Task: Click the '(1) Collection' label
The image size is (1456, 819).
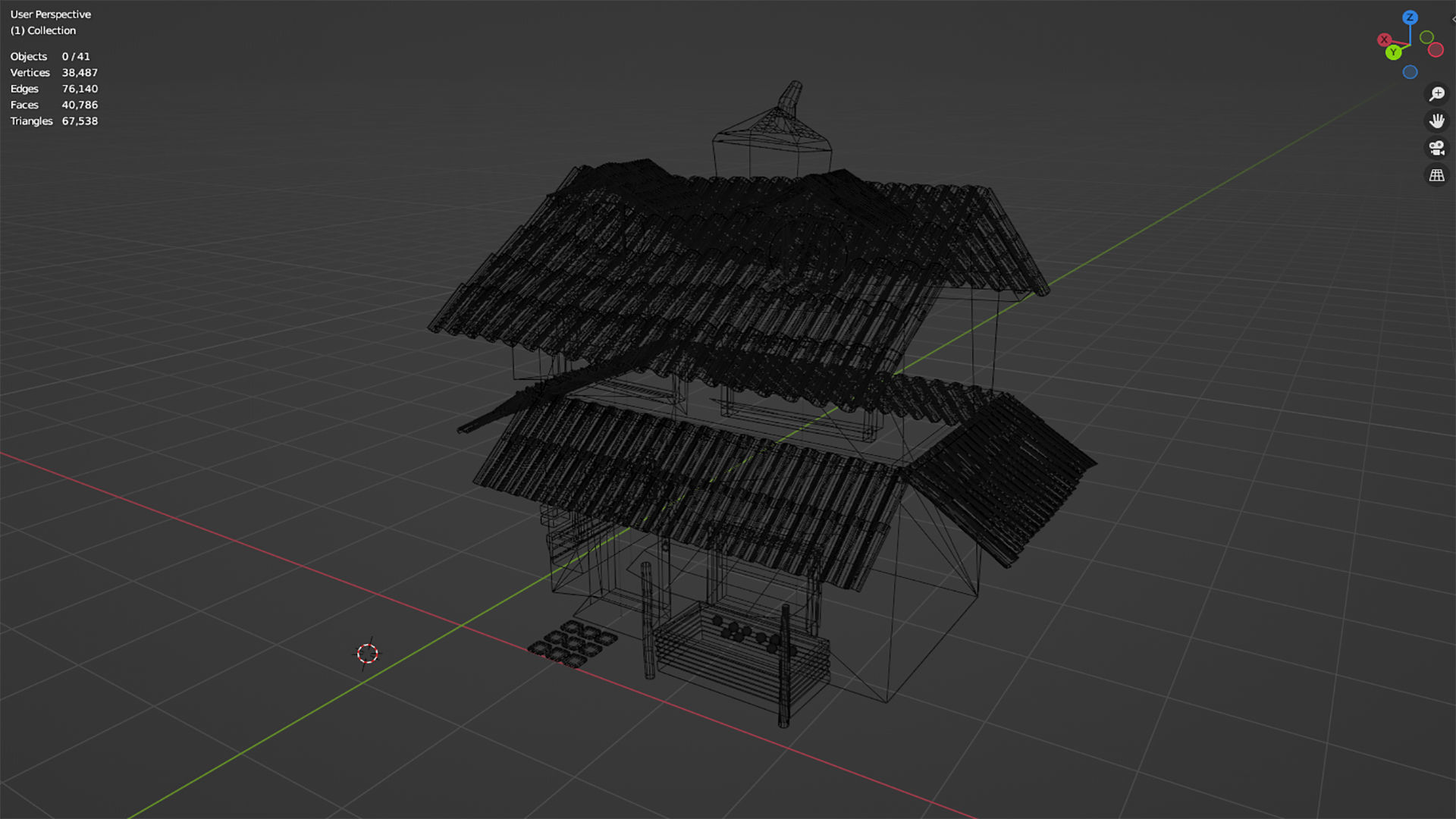Action: point(42,30)
